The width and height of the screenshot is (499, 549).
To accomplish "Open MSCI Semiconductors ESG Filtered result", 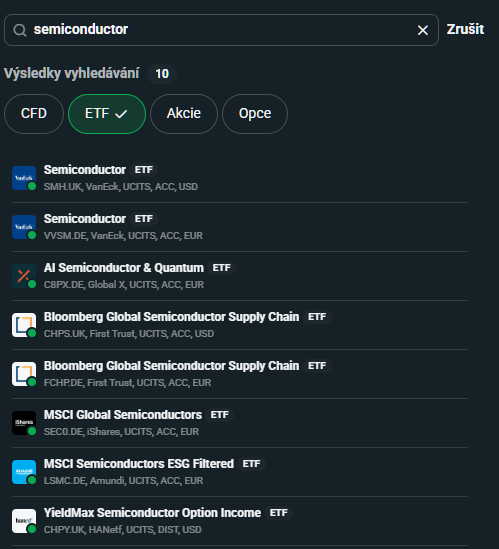I will tap(240, 472).
